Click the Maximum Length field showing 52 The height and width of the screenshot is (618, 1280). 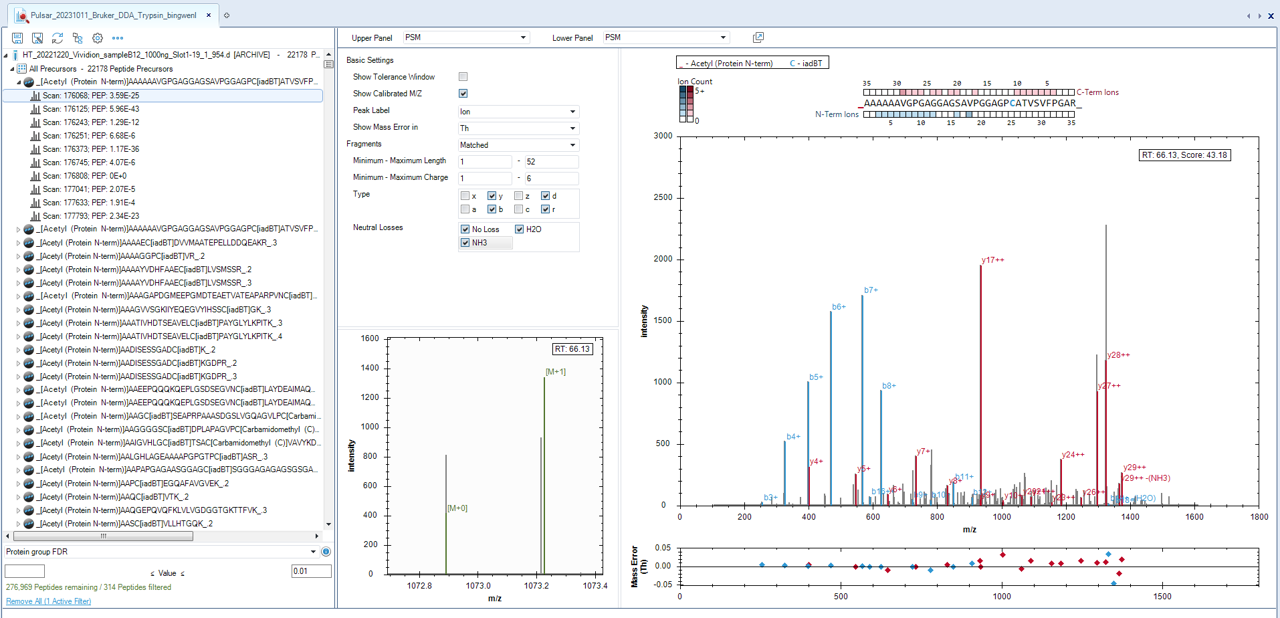click(551, 161)
